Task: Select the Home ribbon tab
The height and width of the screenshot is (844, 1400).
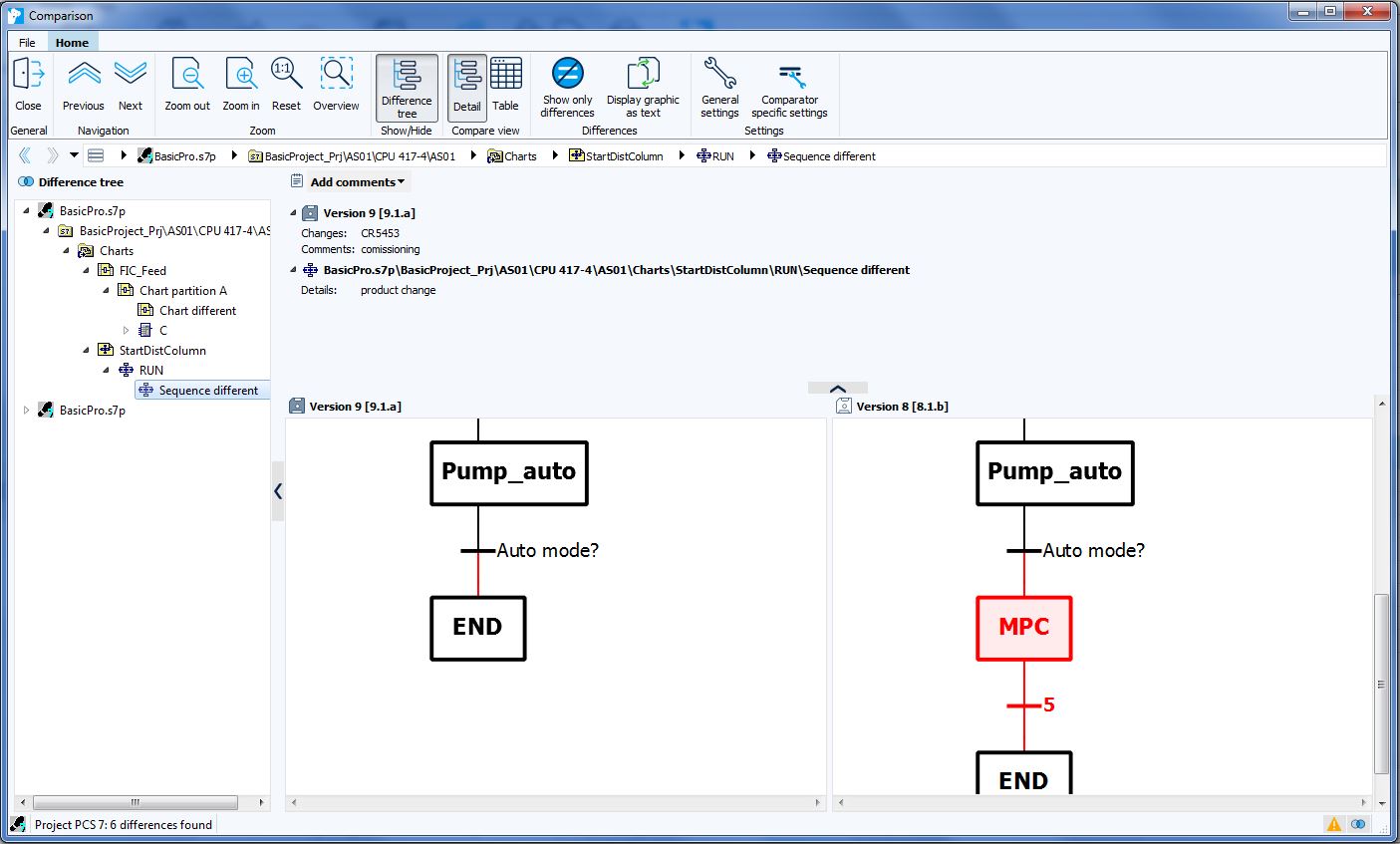Action: 72,43
